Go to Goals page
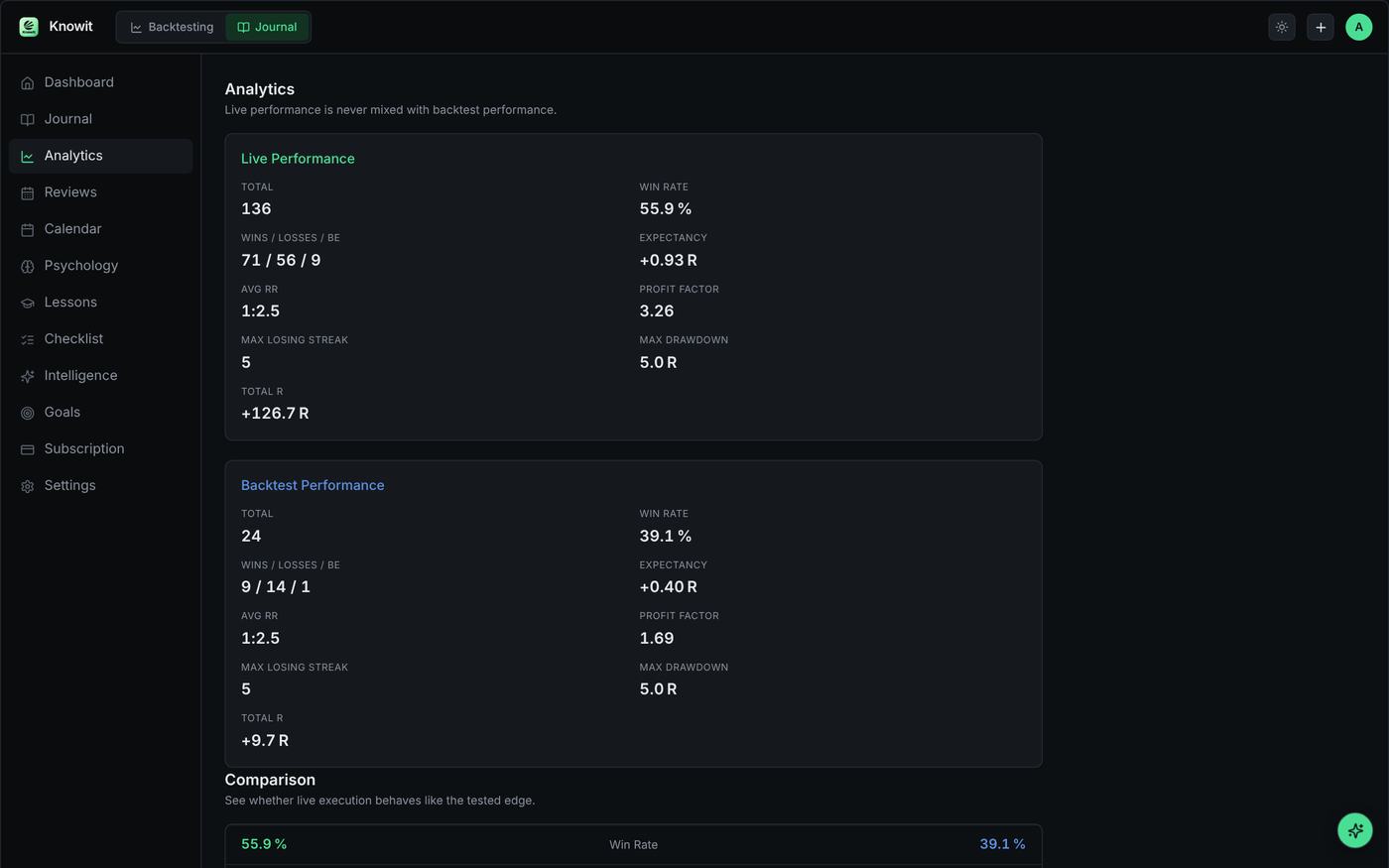The height and width of the screenshot is (868, 1389). click(x=100, y=413)
